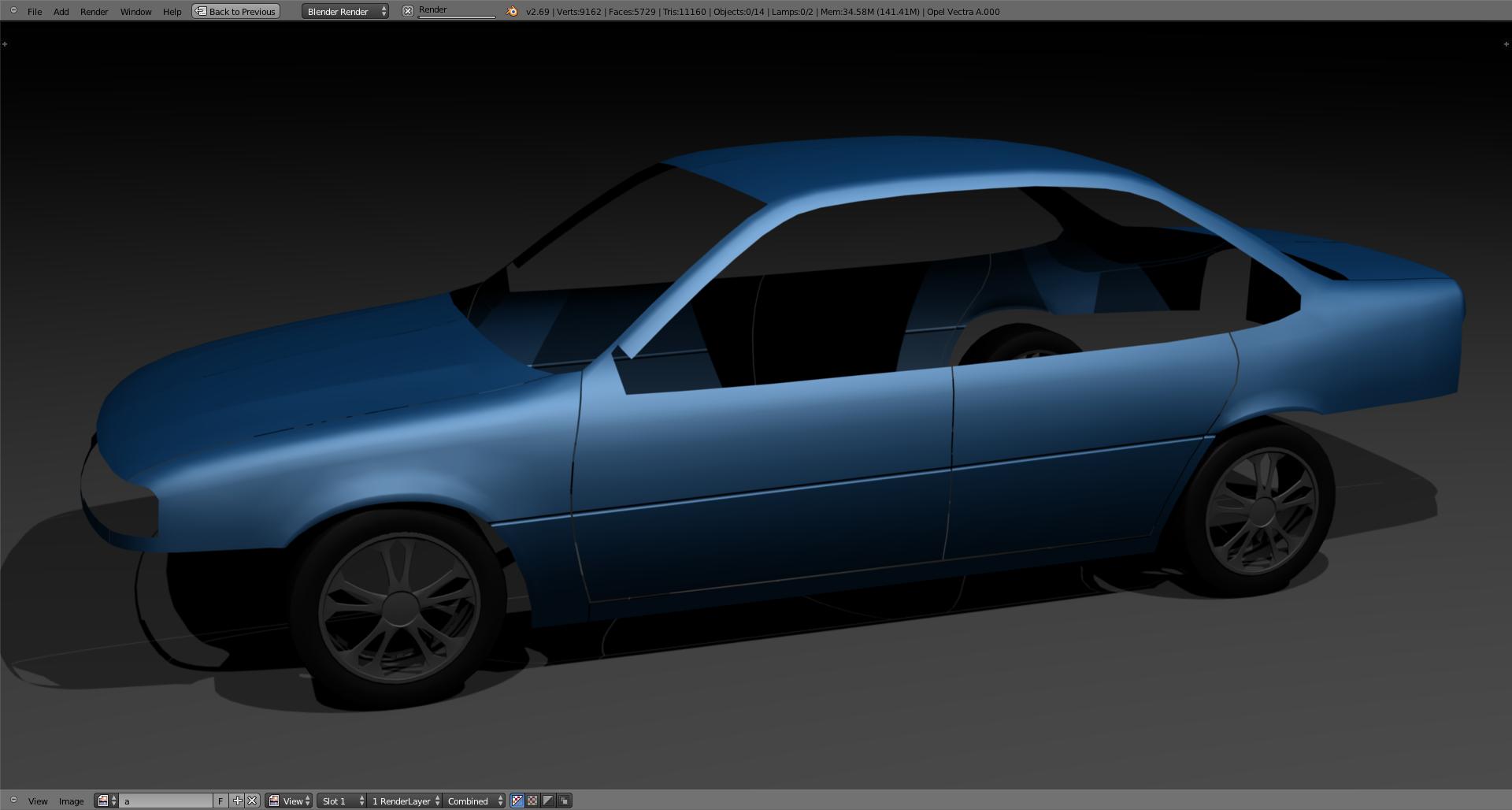Viewport: 1512px width, 810px height.
Task: Click the image name field 'a'
Action: pos(165,801)
